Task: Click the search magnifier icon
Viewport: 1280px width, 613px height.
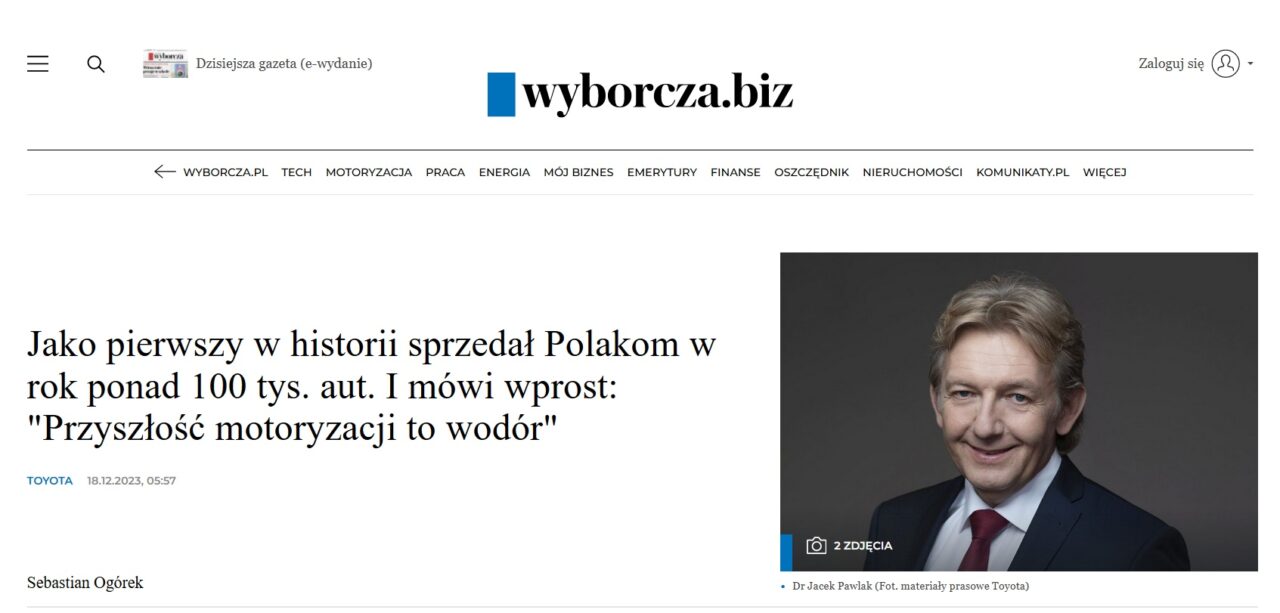Action: [x=96, y=64]
